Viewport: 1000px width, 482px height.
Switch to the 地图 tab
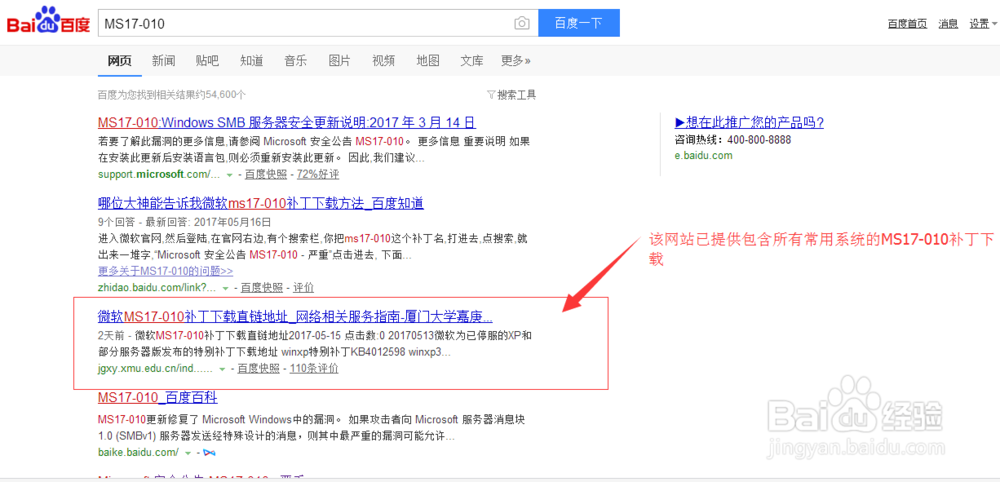428,61
